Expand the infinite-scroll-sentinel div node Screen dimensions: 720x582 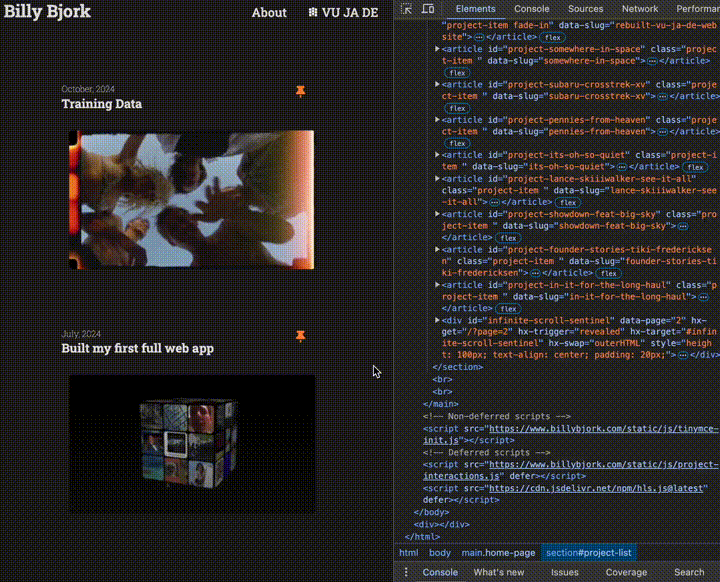[x=437, y=320]
